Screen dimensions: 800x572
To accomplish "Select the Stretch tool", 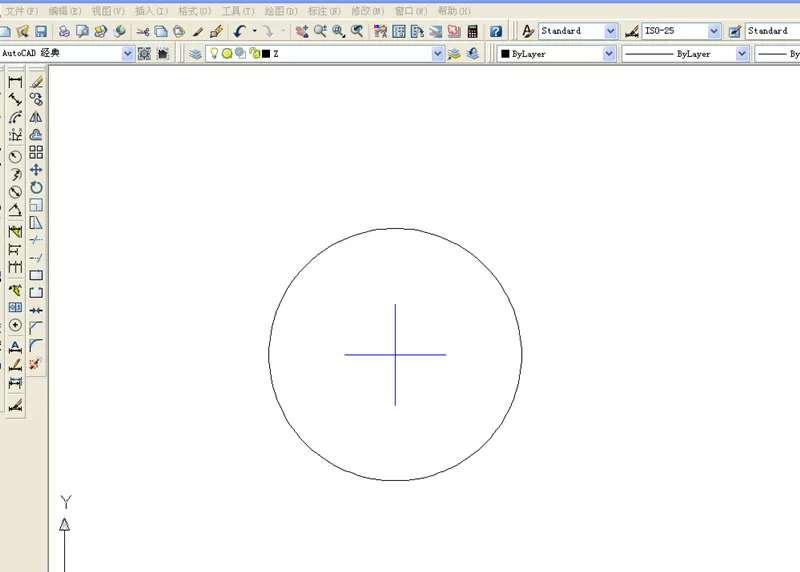I will coord(36,222).
